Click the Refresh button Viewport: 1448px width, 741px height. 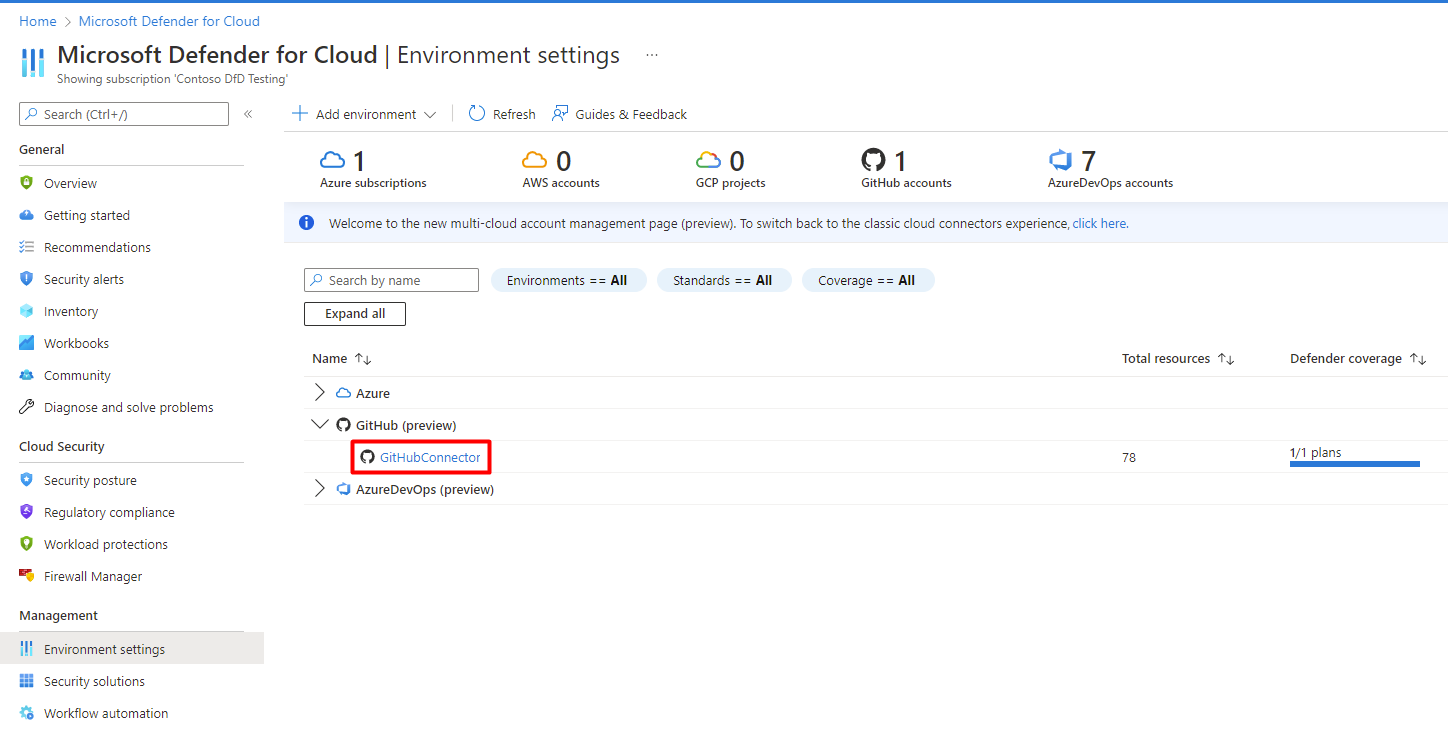click(x=501, y=114)
